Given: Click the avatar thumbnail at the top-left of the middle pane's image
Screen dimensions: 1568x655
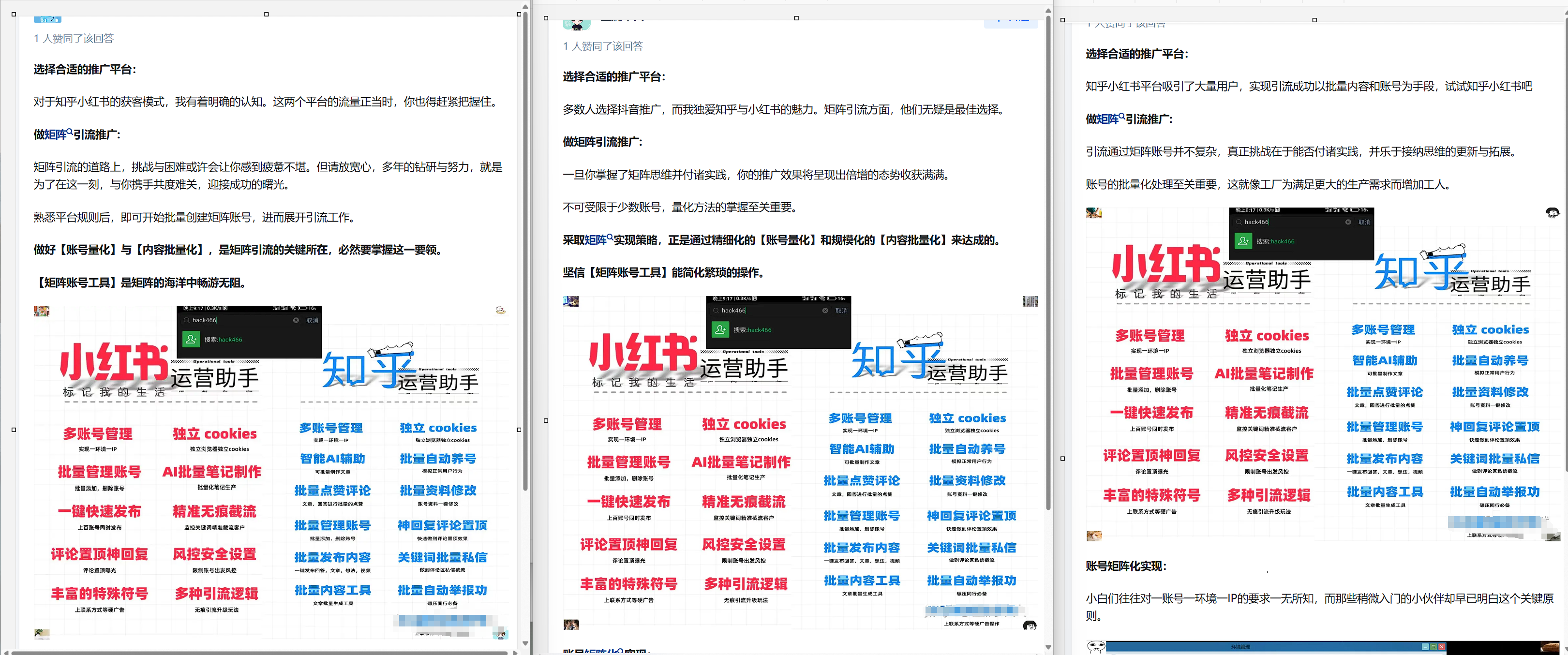Looking at the screenshot, I should (571, 301).
